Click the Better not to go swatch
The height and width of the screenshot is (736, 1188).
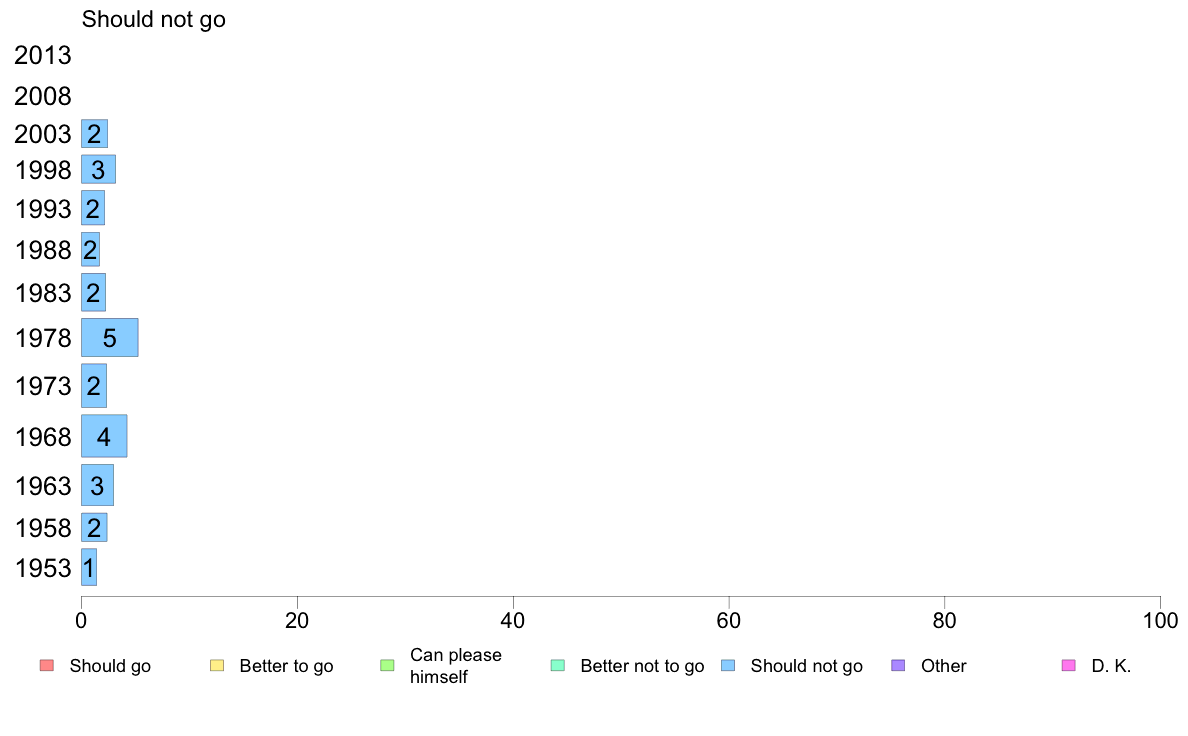click(x=558, y=666)
